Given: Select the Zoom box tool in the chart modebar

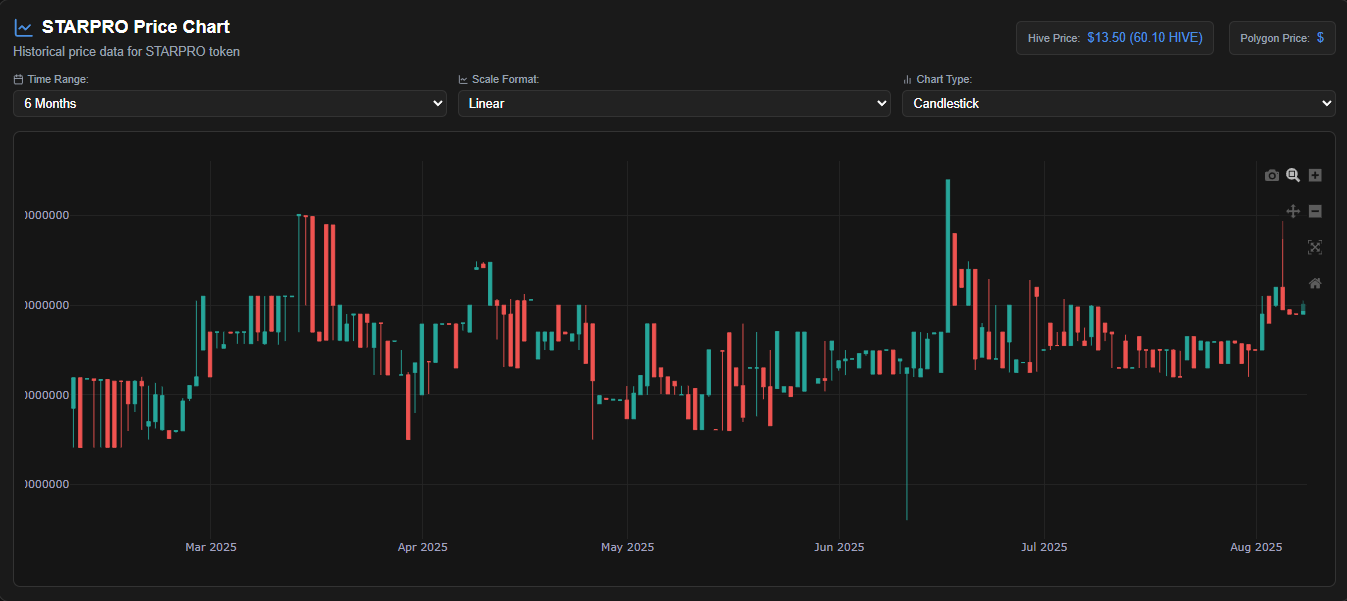Looking at the screenshot, I should (1293, 175).
